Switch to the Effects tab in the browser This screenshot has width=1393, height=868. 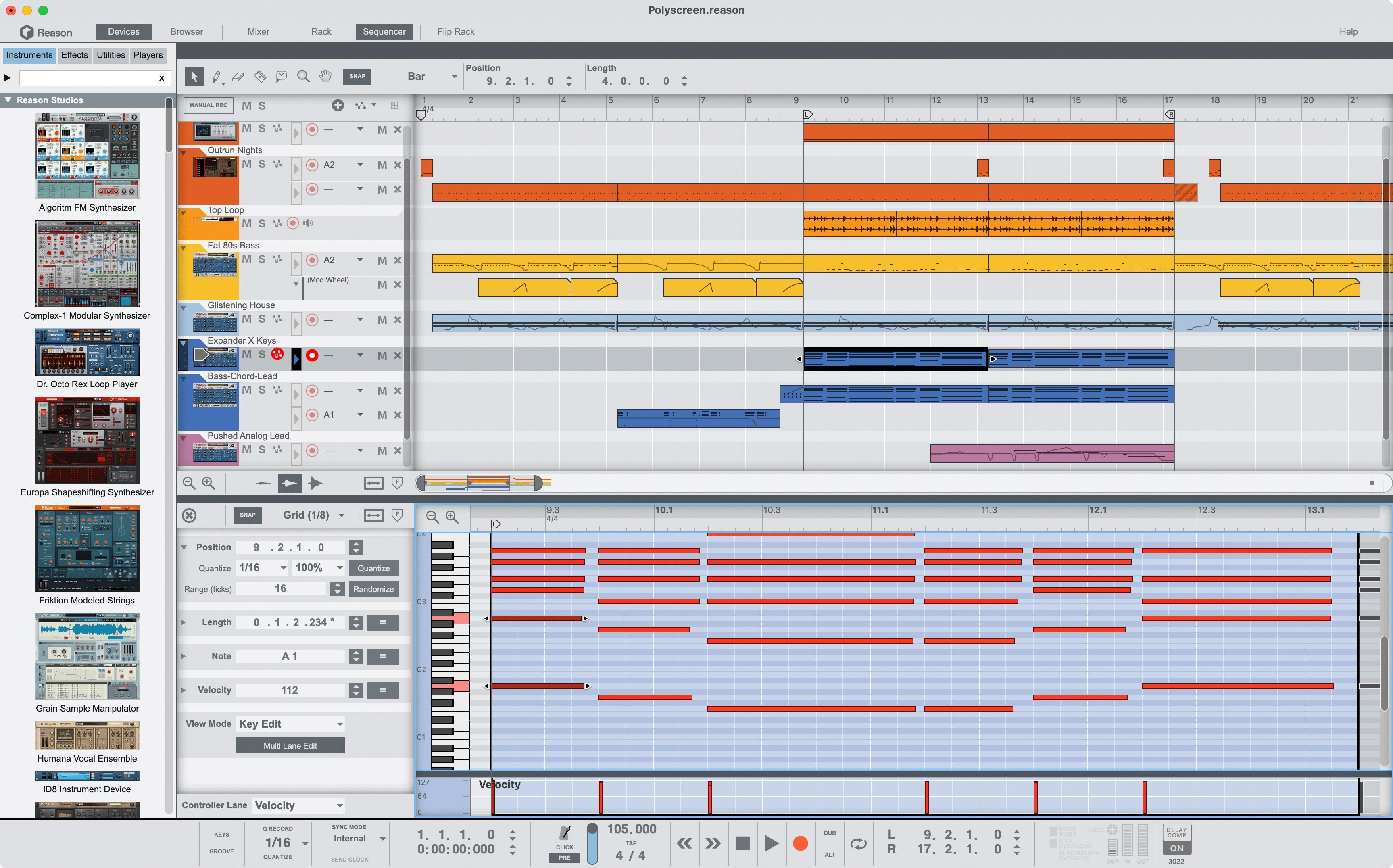74,54
